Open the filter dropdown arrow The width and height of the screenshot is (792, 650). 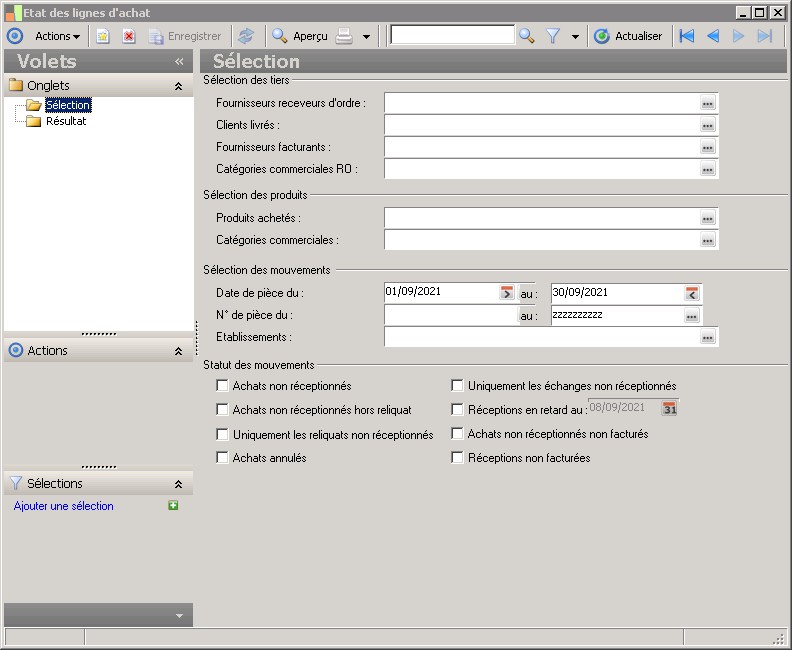pos(575,36)
